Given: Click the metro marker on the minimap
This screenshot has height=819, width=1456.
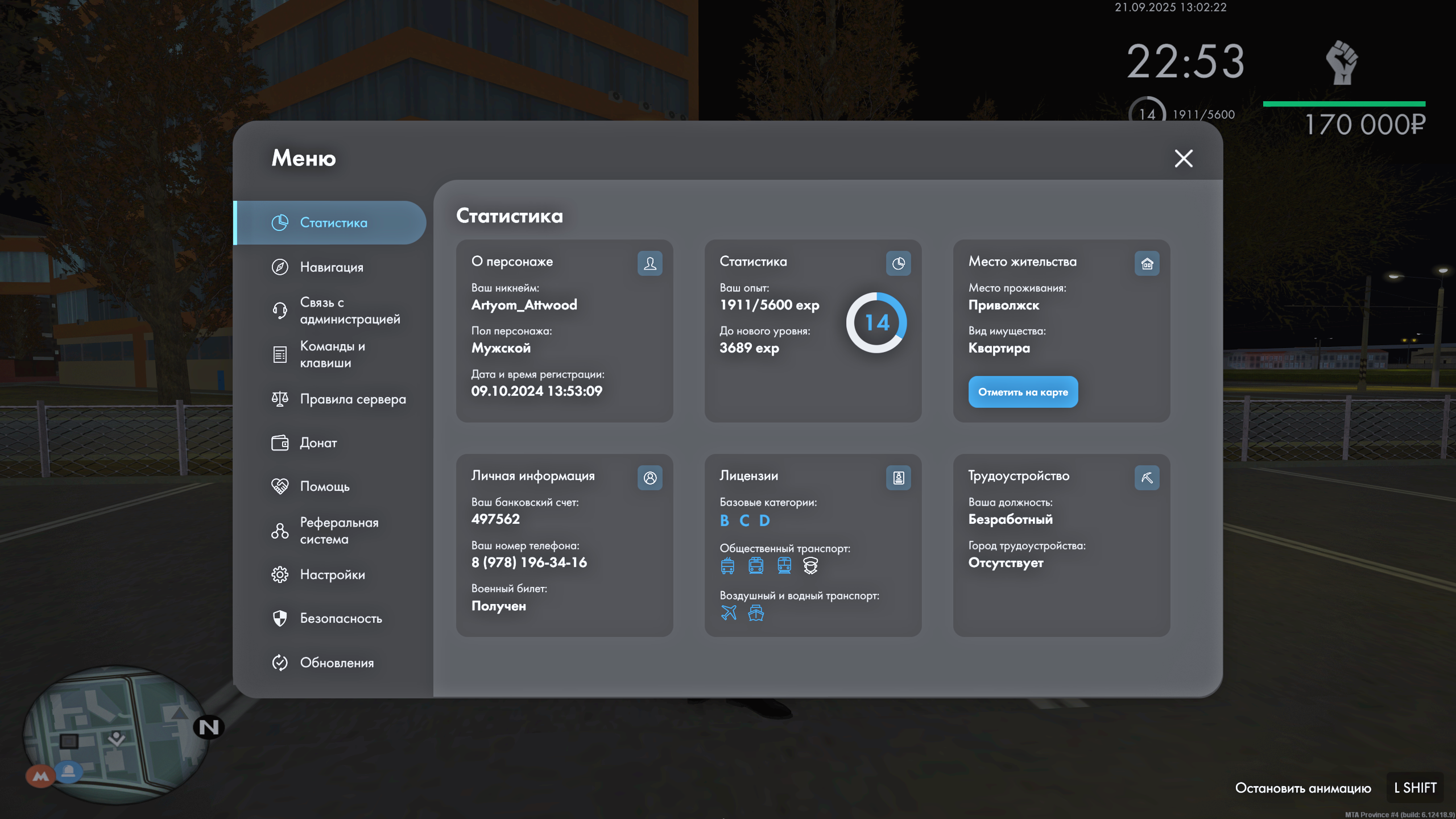Looking at the screenshot, I should [40, 776].
